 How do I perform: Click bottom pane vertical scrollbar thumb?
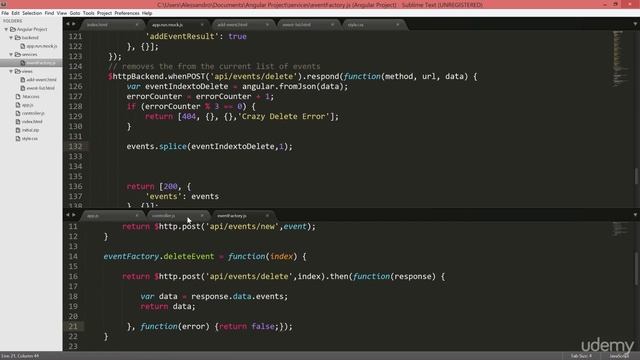tap(636, 269)
